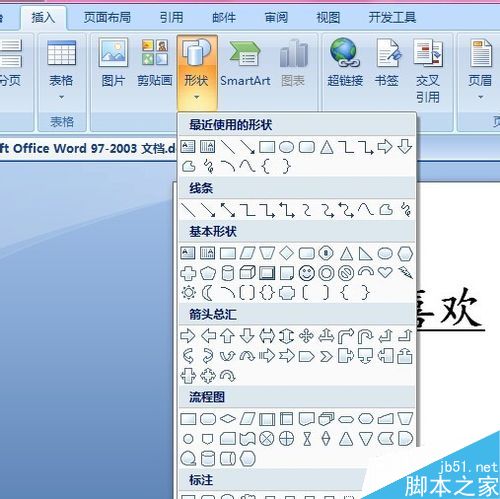The width and height of the screenshot is (500, 499).
Task: Choose the flowchart decision diamond
Action: coord(228,419)
